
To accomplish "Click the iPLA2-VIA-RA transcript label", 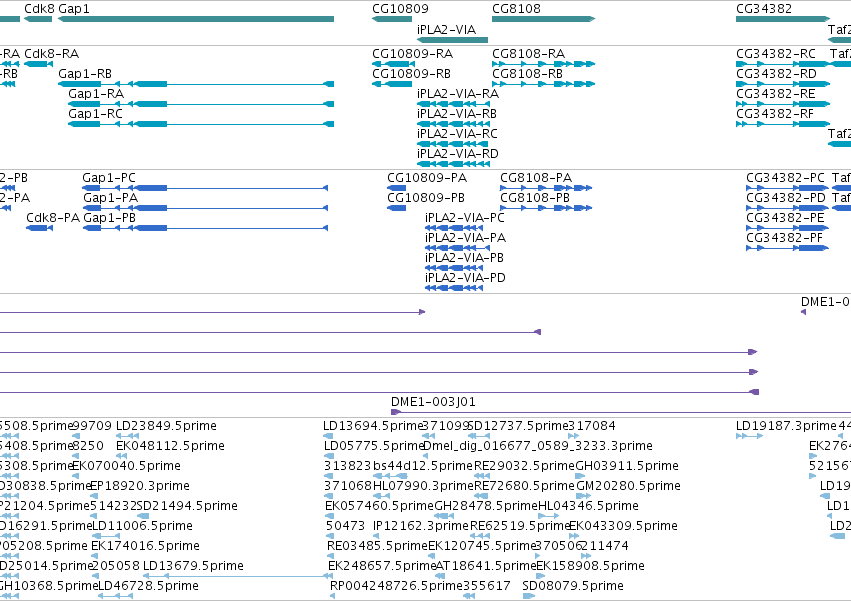I will (458, 93).
